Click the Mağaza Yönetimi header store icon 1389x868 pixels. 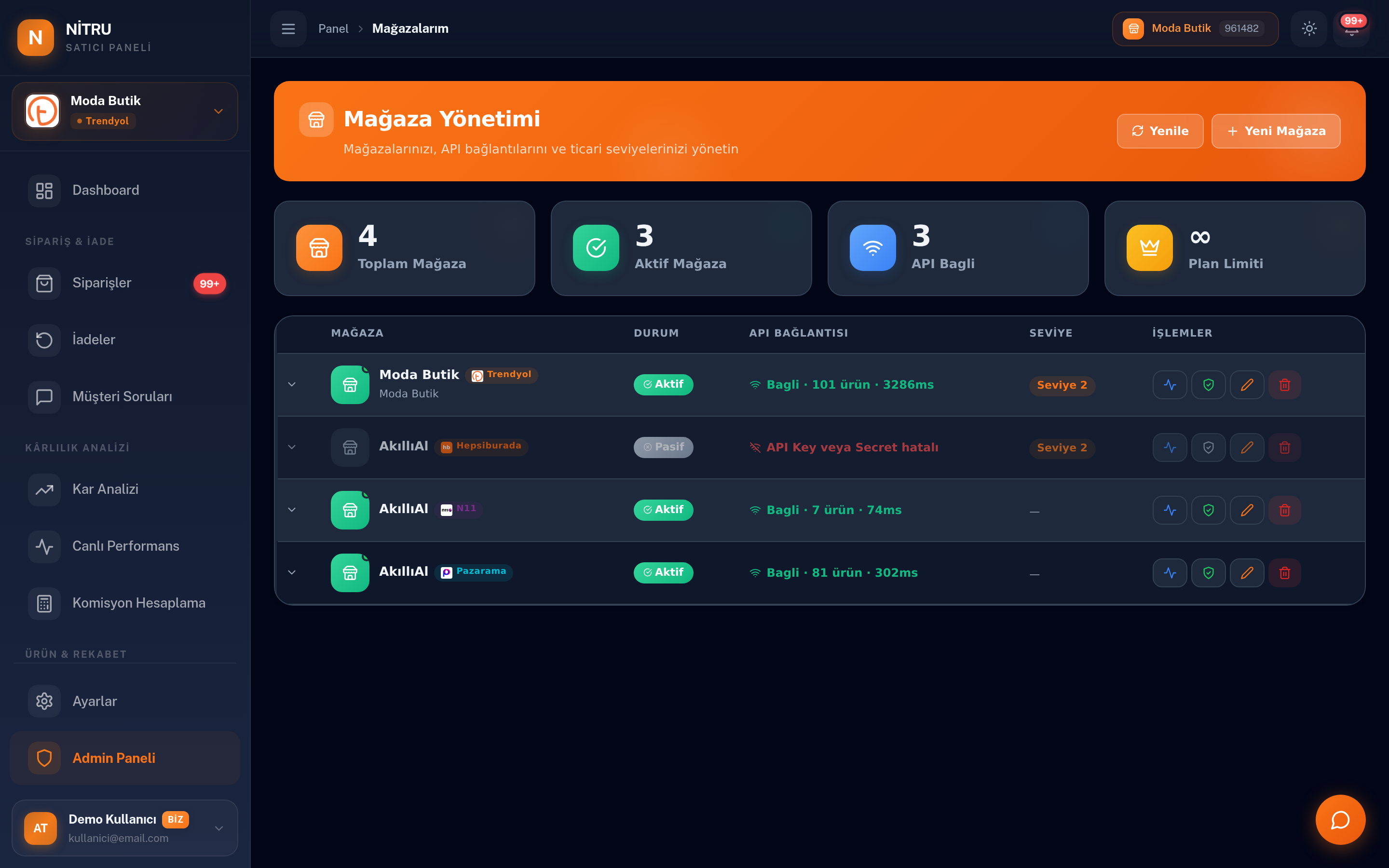pyautogui.click(x=316, y=120)
